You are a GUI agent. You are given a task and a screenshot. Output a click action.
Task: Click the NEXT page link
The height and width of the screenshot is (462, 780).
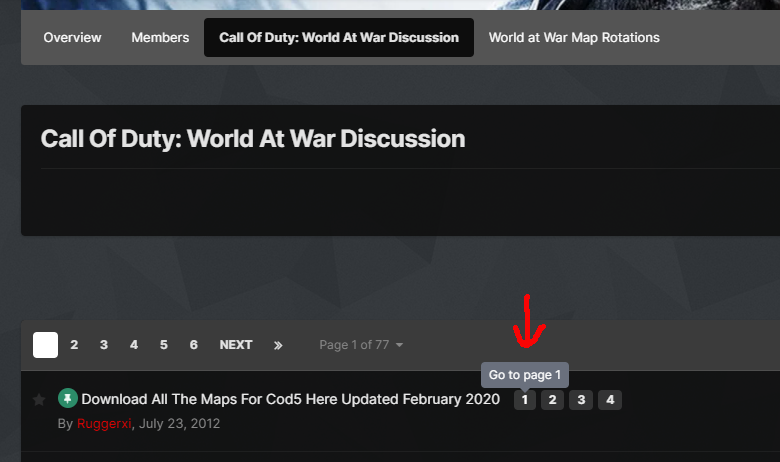tap(236, 345)
